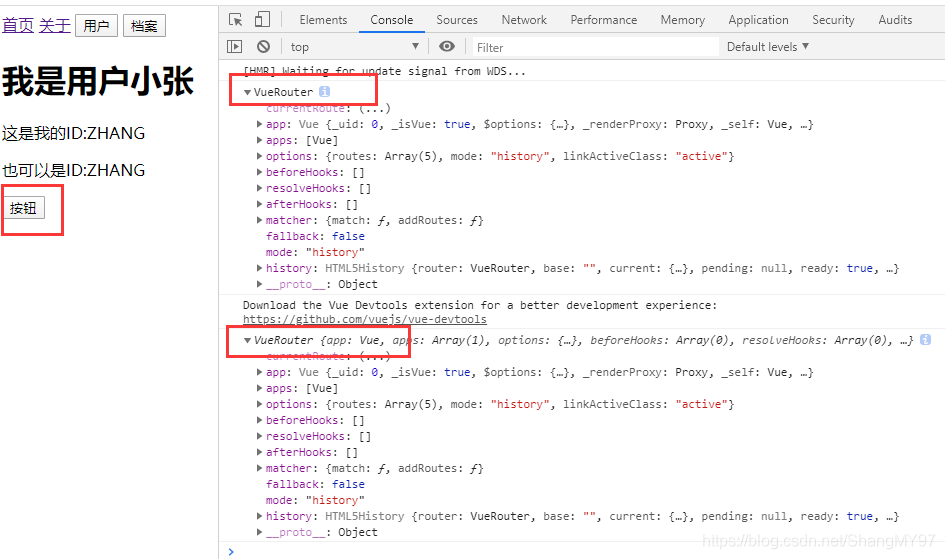Click the 这是我的ID:ZHANG text
The height and width of the screenshot is (559, 945).
(74, 133)
